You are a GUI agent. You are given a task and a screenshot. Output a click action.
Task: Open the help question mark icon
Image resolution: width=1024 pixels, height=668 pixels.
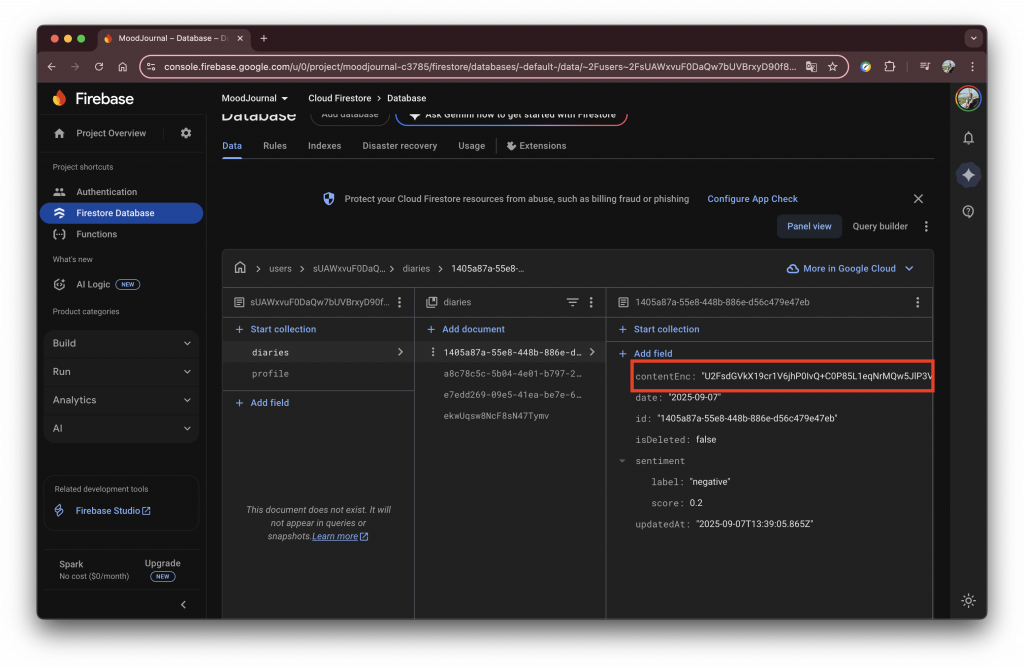pyautogui.click(x=968, y=212)
